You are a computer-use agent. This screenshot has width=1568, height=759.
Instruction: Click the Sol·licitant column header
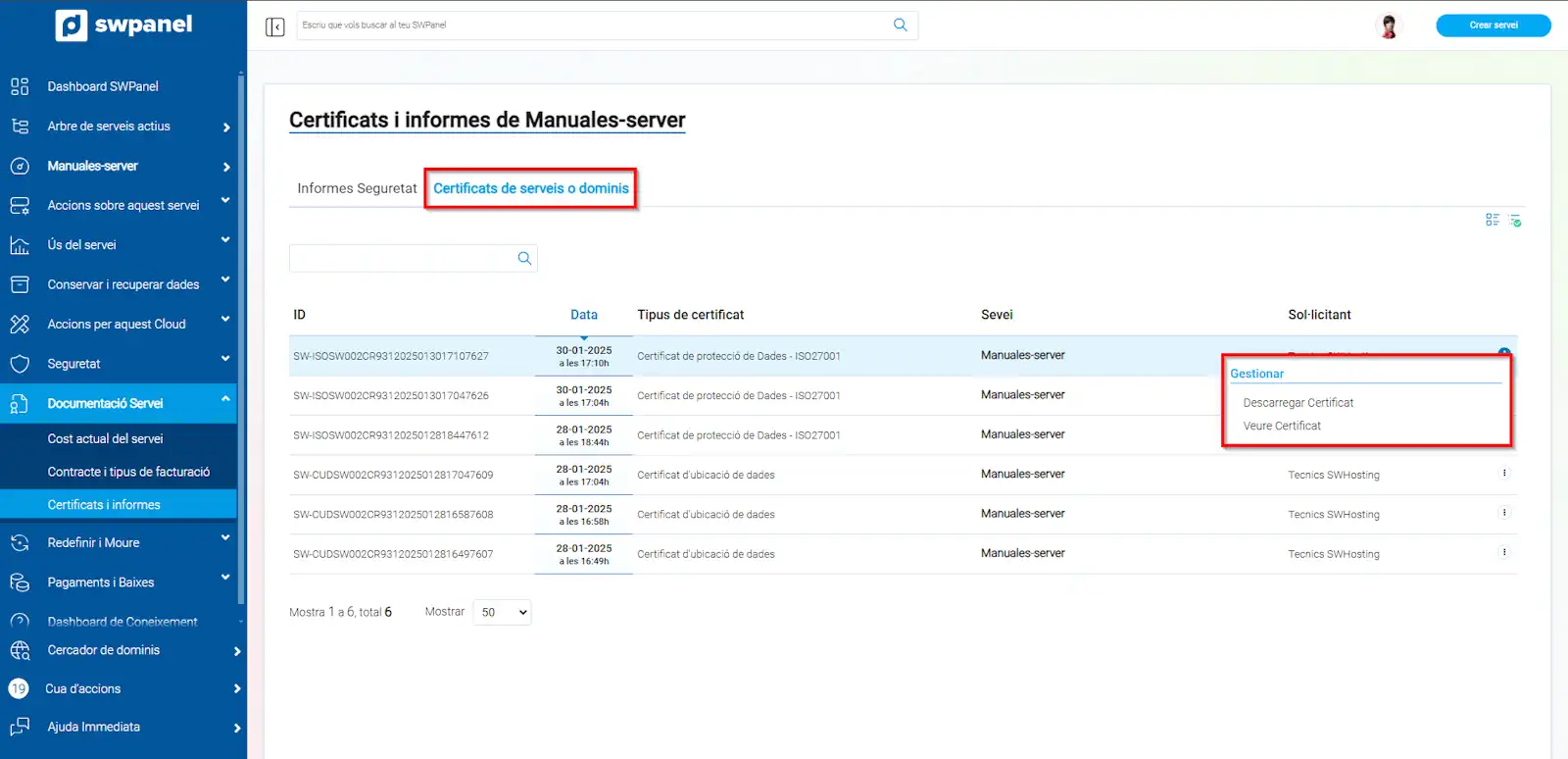coord(1319,315)
